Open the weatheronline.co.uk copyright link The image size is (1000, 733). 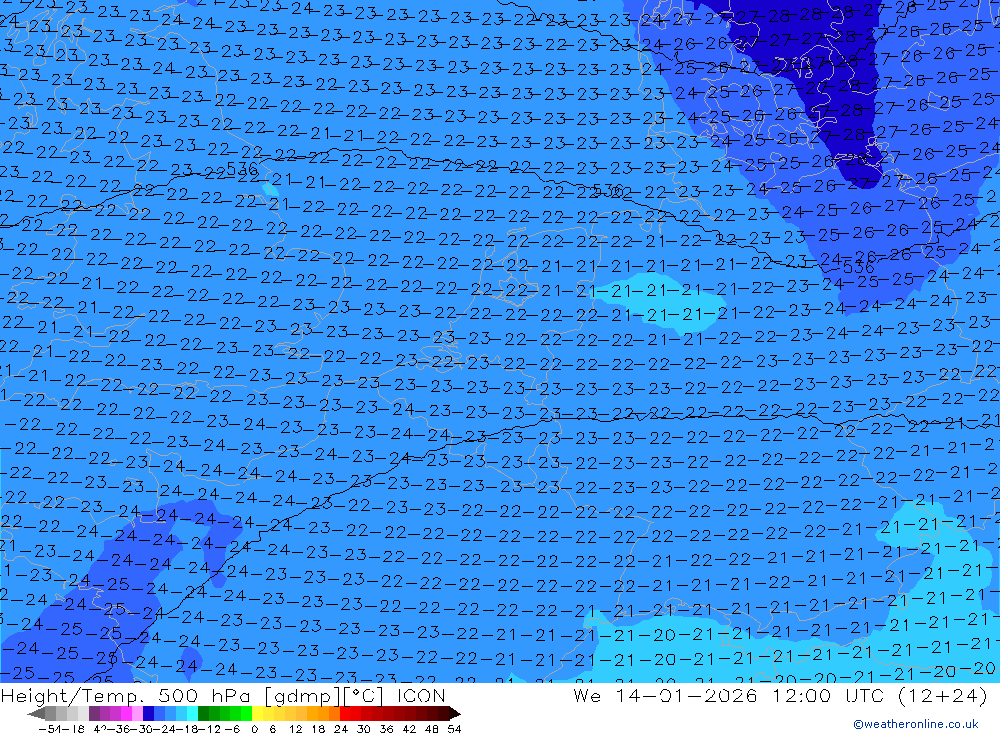pyautogui.click(x=916, y=724)
